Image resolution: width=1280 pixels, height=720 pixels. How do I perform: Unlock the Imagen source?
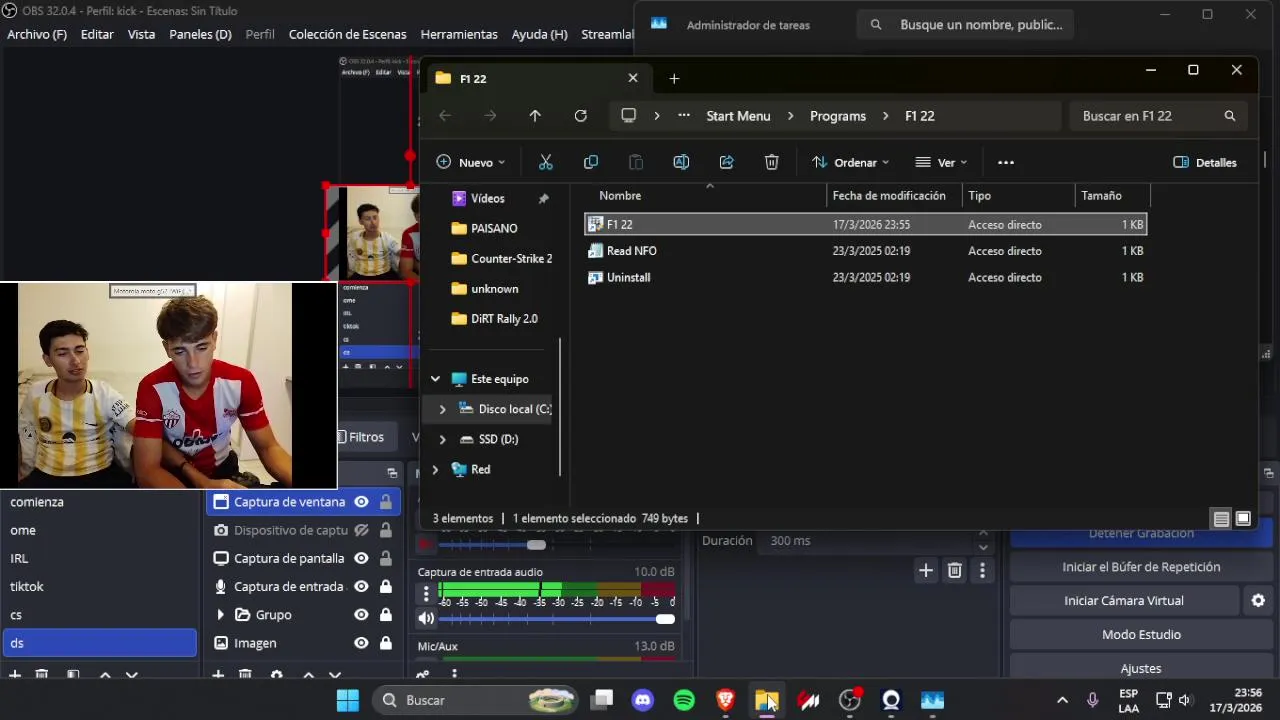(x=385, y=643)
